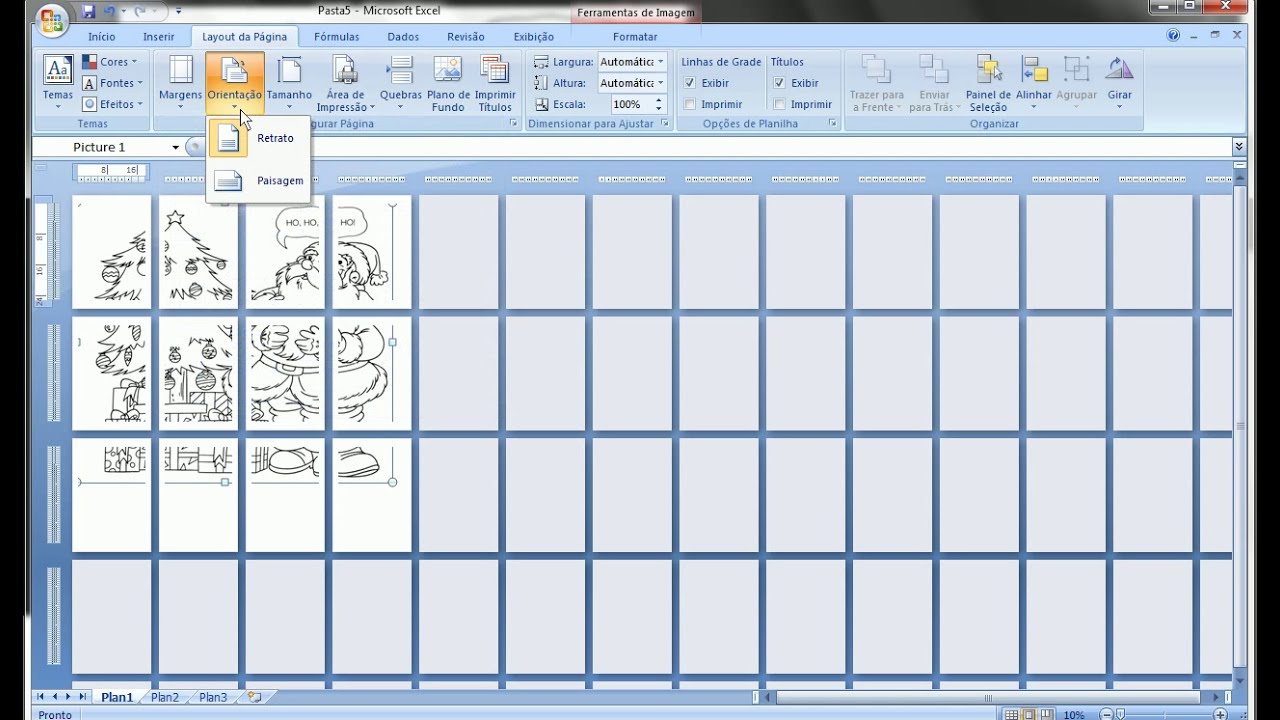The image size is (1280, 720).
Task: Switch to the Revisão tab
Action: (466, 36)
